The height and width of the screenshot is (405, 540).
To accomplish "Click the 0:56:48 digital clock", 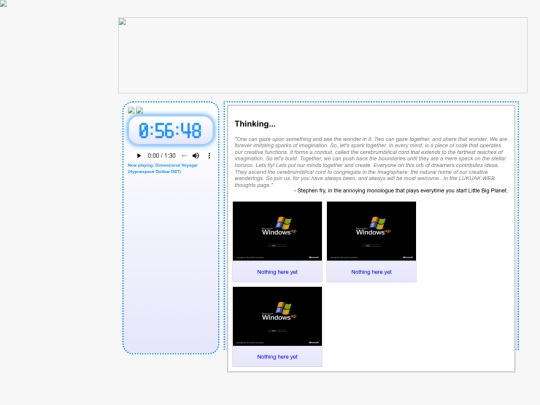I will 170,131.
